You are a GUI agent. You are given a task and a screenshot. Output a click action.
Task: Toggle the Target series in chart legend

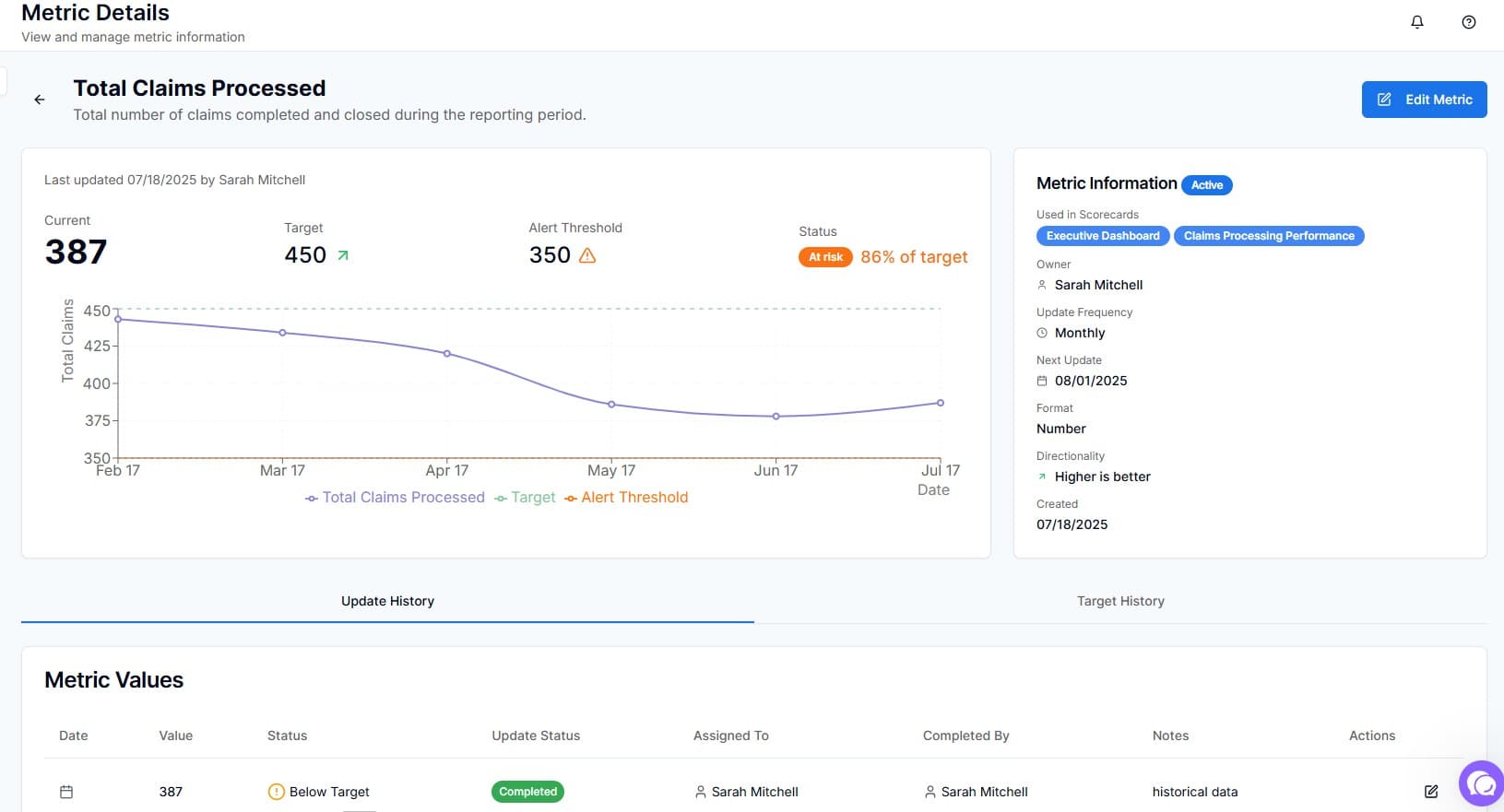[x=525, y=498]
